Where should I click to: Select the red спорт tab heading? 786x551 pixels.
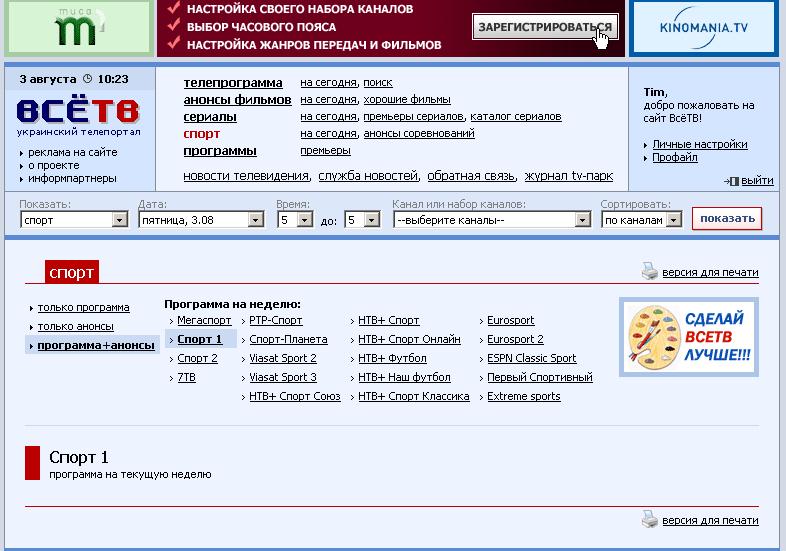point(72,272)
